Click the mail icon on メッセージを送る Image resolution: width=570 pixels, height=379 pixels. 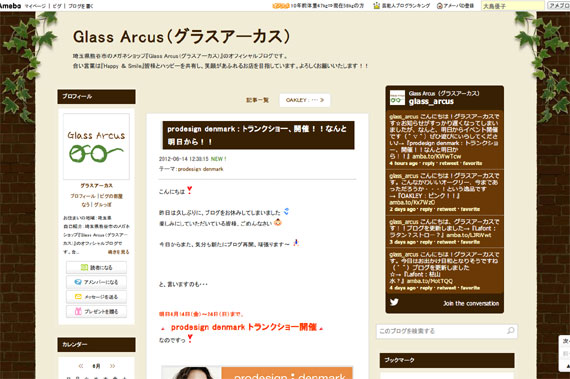(x=78, y=297)
